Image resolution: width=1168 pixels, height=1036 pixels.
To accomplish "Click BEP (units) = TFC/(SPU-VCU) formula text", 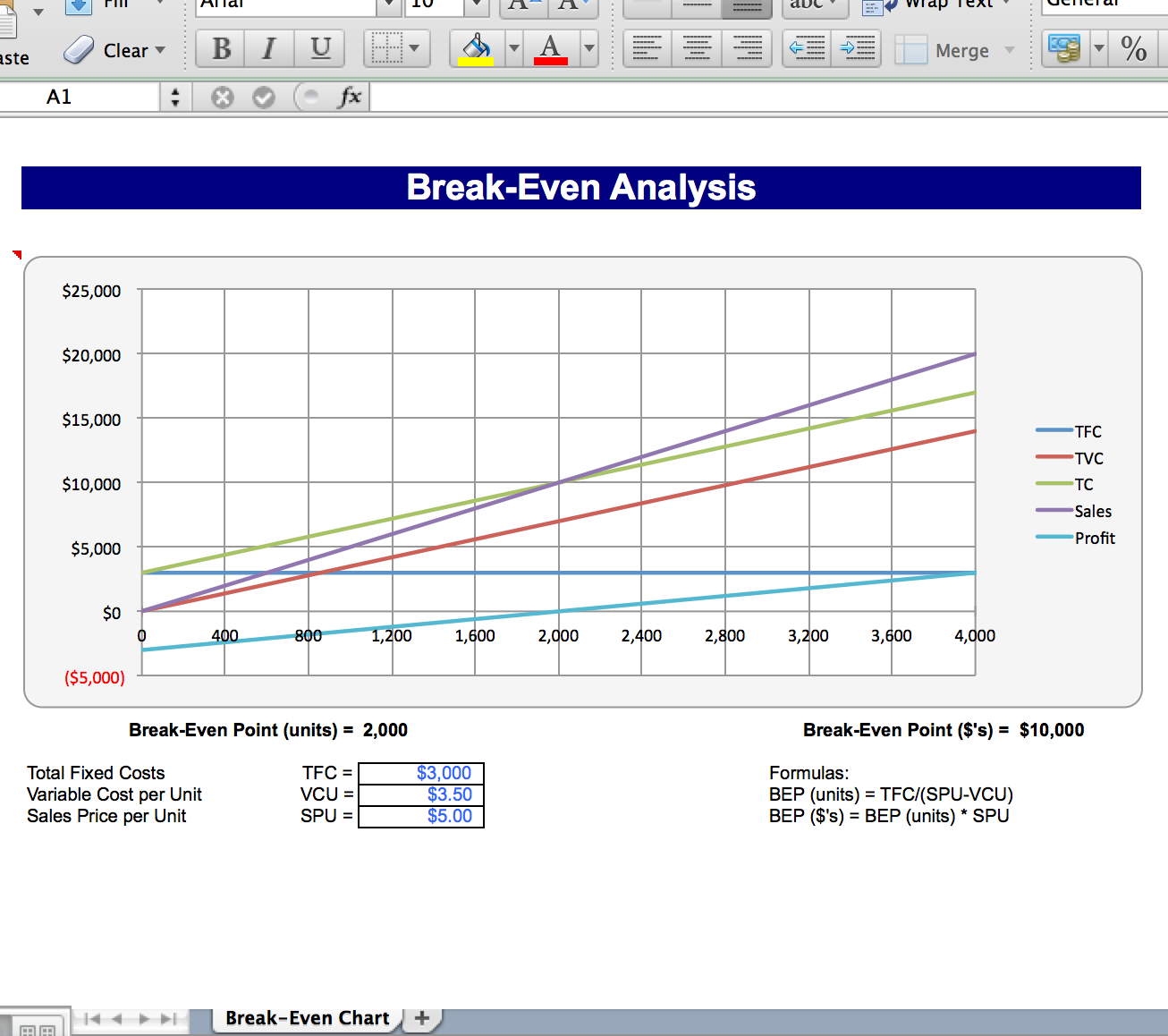I will point(891,794).
